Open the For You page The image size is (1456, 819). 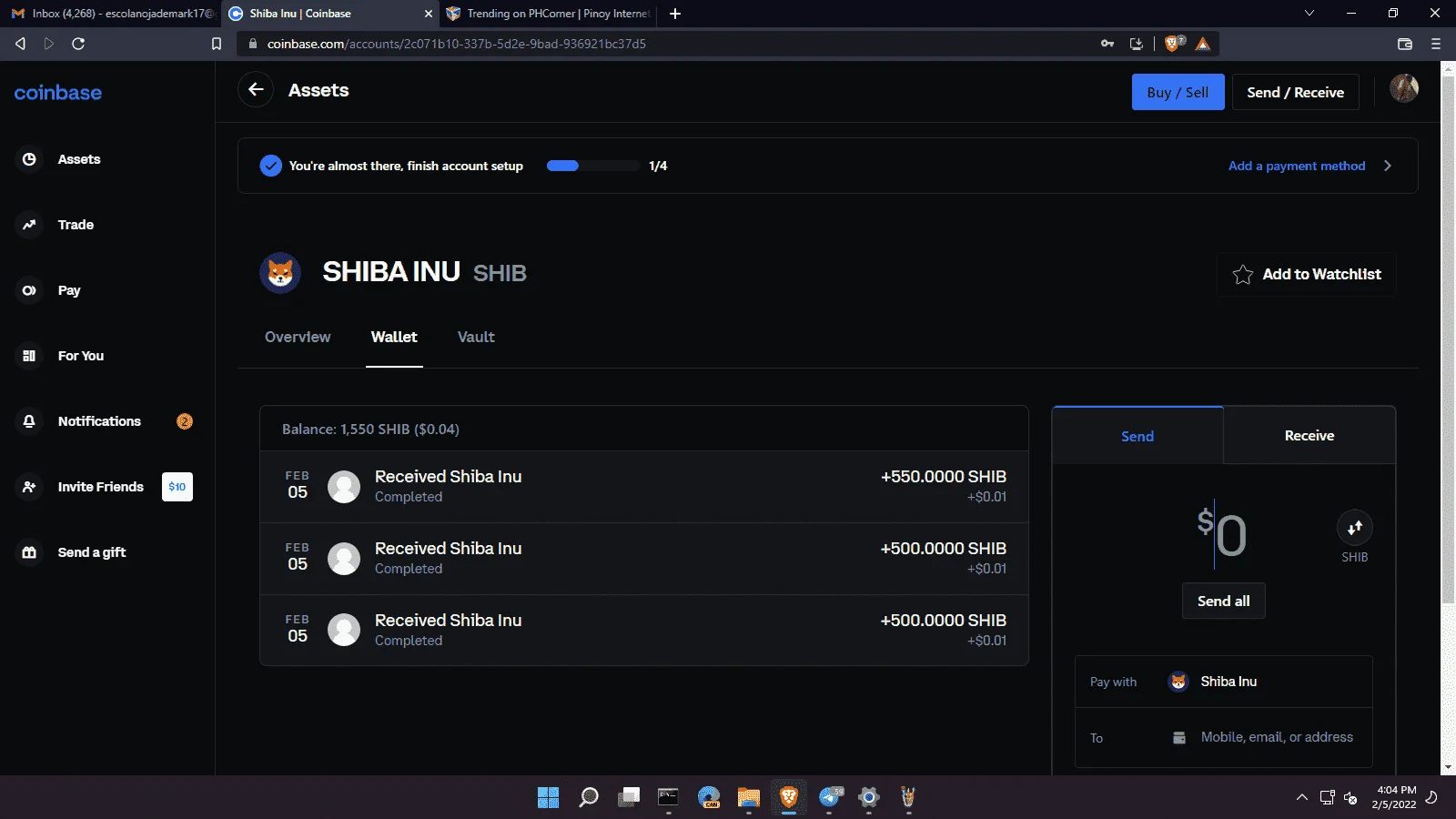point(62,356)
